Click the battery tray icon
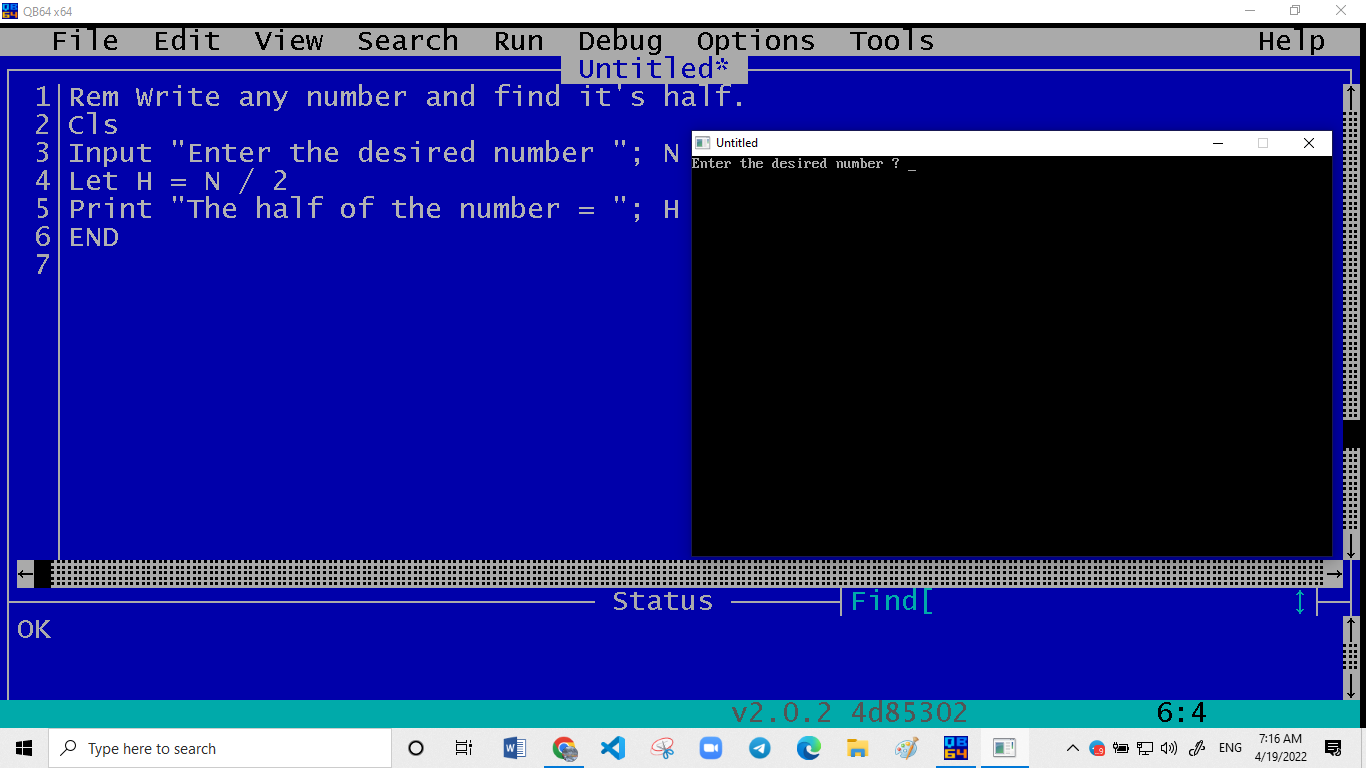Viewport: 1366px width, 768px height. point(1121,748)
